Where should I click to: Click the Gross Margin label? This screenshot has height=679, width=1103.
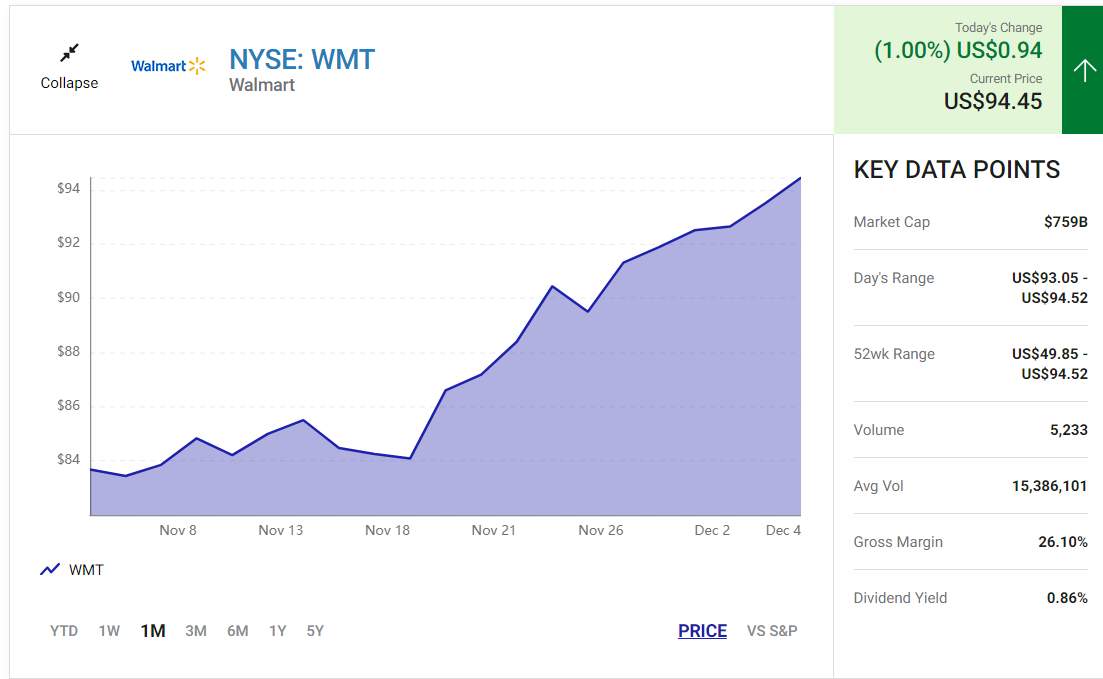[x=898, y=542]
